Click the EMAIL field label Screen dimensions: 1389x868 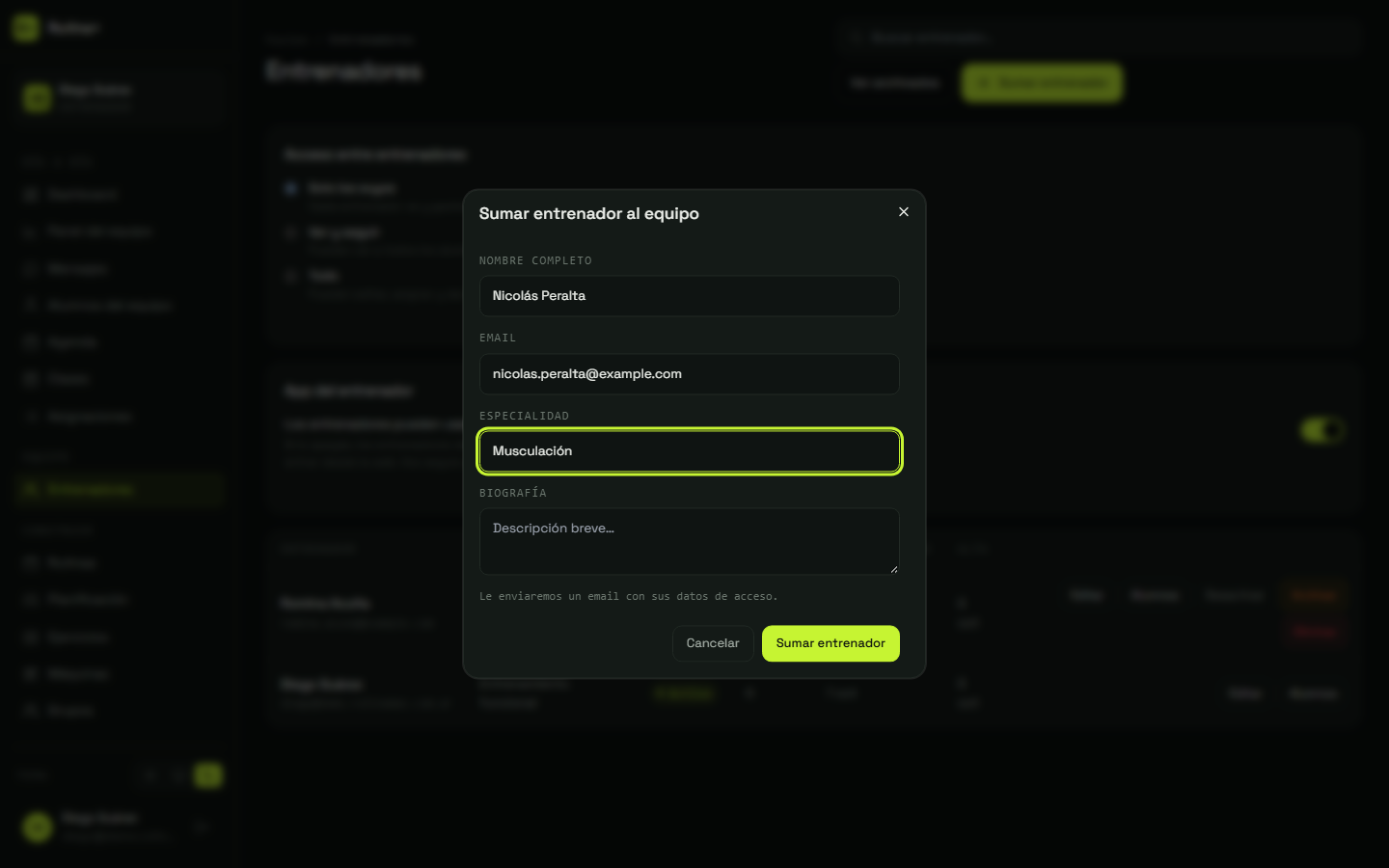pyautogui.click(x=498, y=338)
